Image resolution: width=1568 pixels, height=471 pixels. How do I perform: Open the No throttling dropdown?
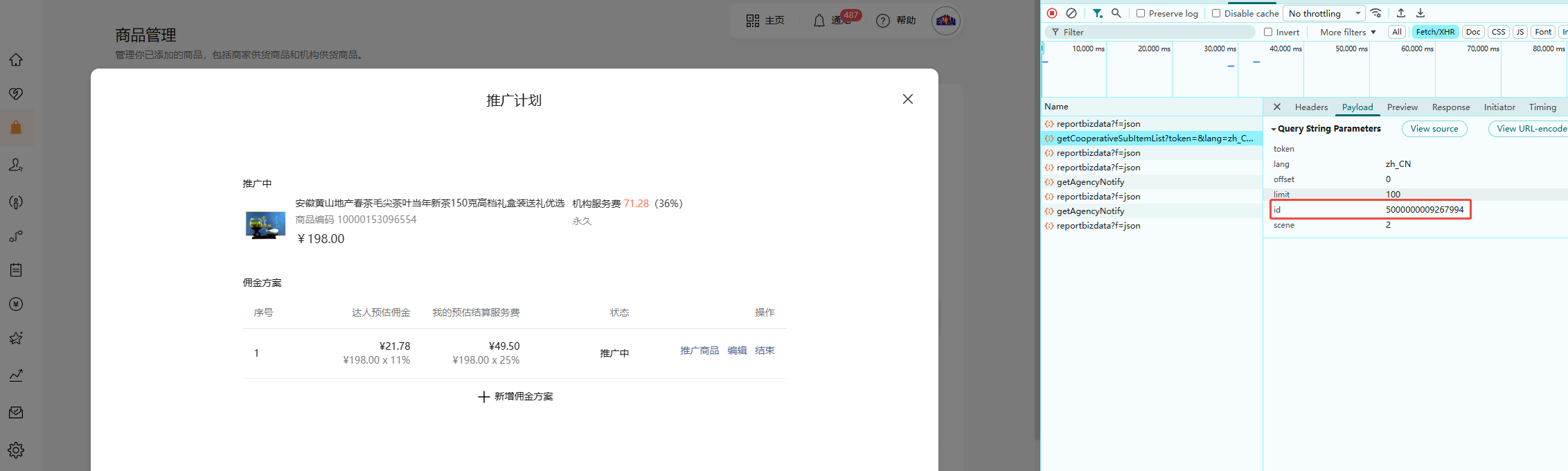(x=1324, y=13)
